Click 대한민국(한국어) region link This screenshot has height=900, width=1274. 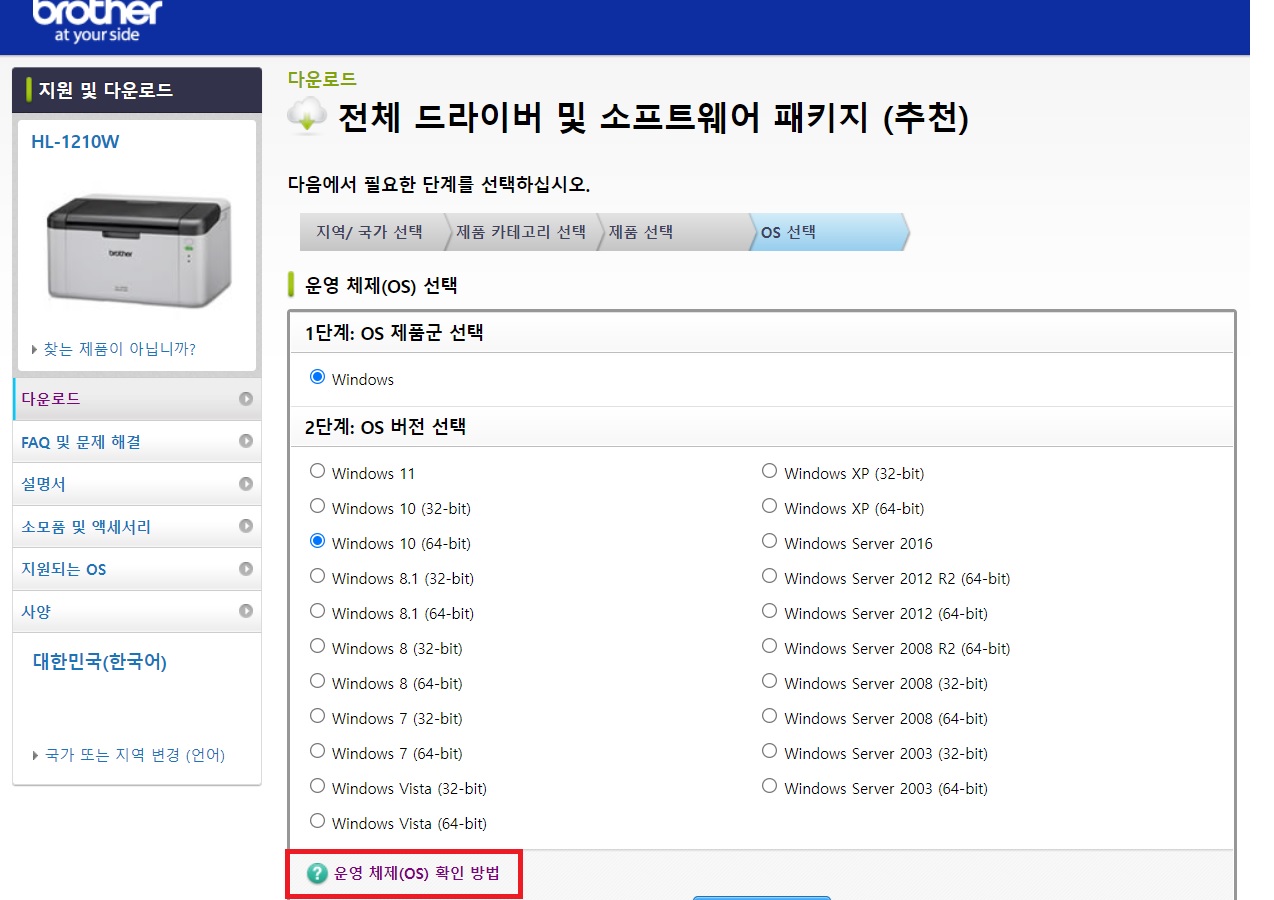(x=100, y=662)
